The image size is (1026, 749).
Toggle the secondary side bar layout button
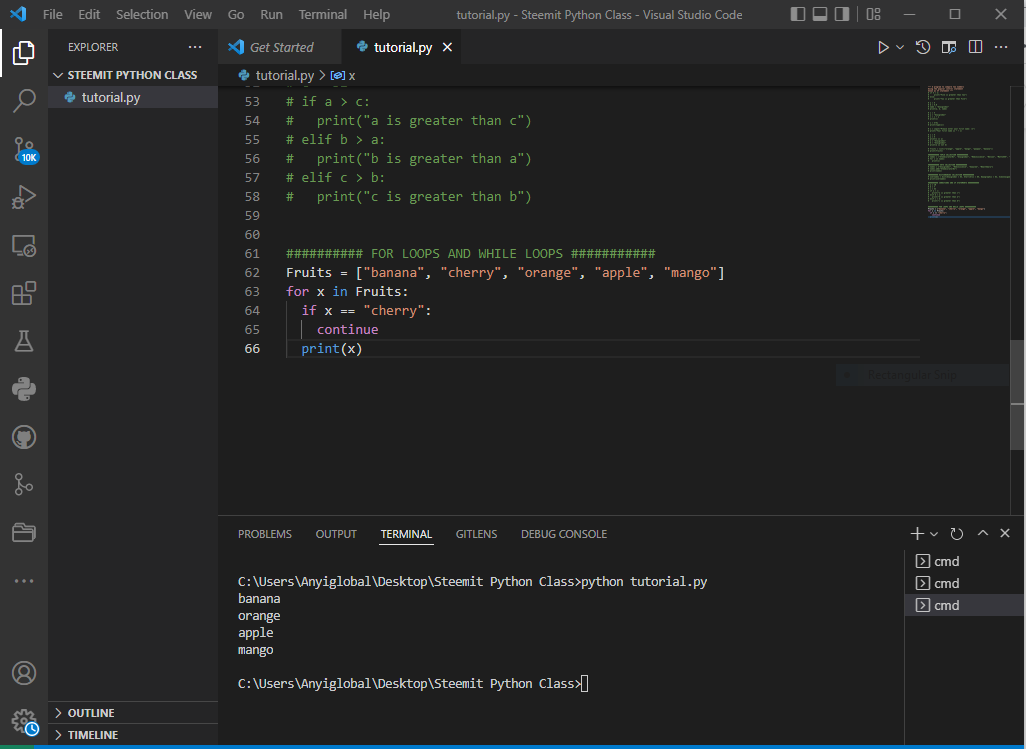[841, 15]
